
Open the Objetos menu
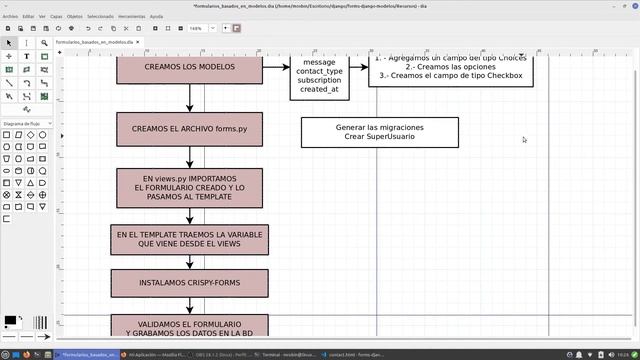[75, 17]
